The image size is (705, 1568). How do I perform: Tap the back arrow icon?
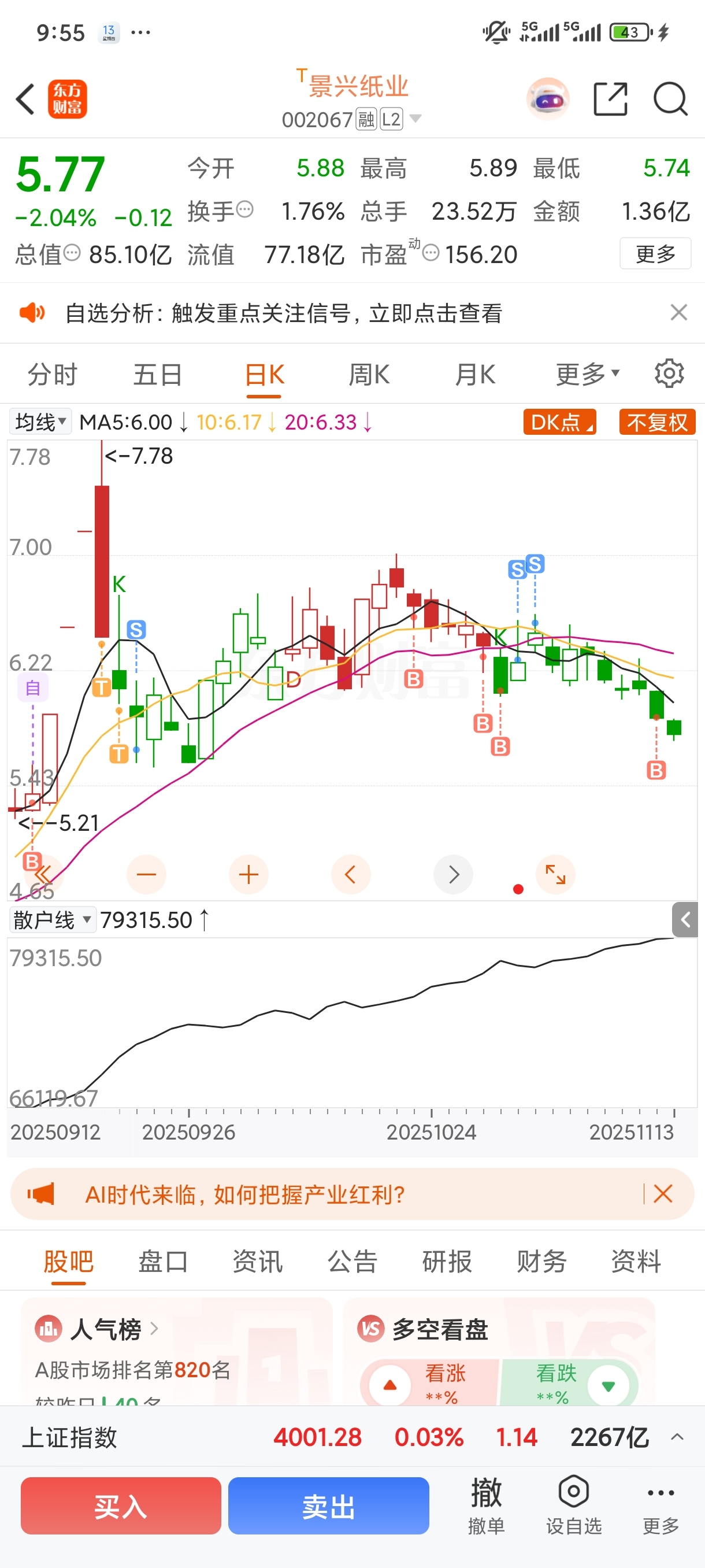point(25,99)
